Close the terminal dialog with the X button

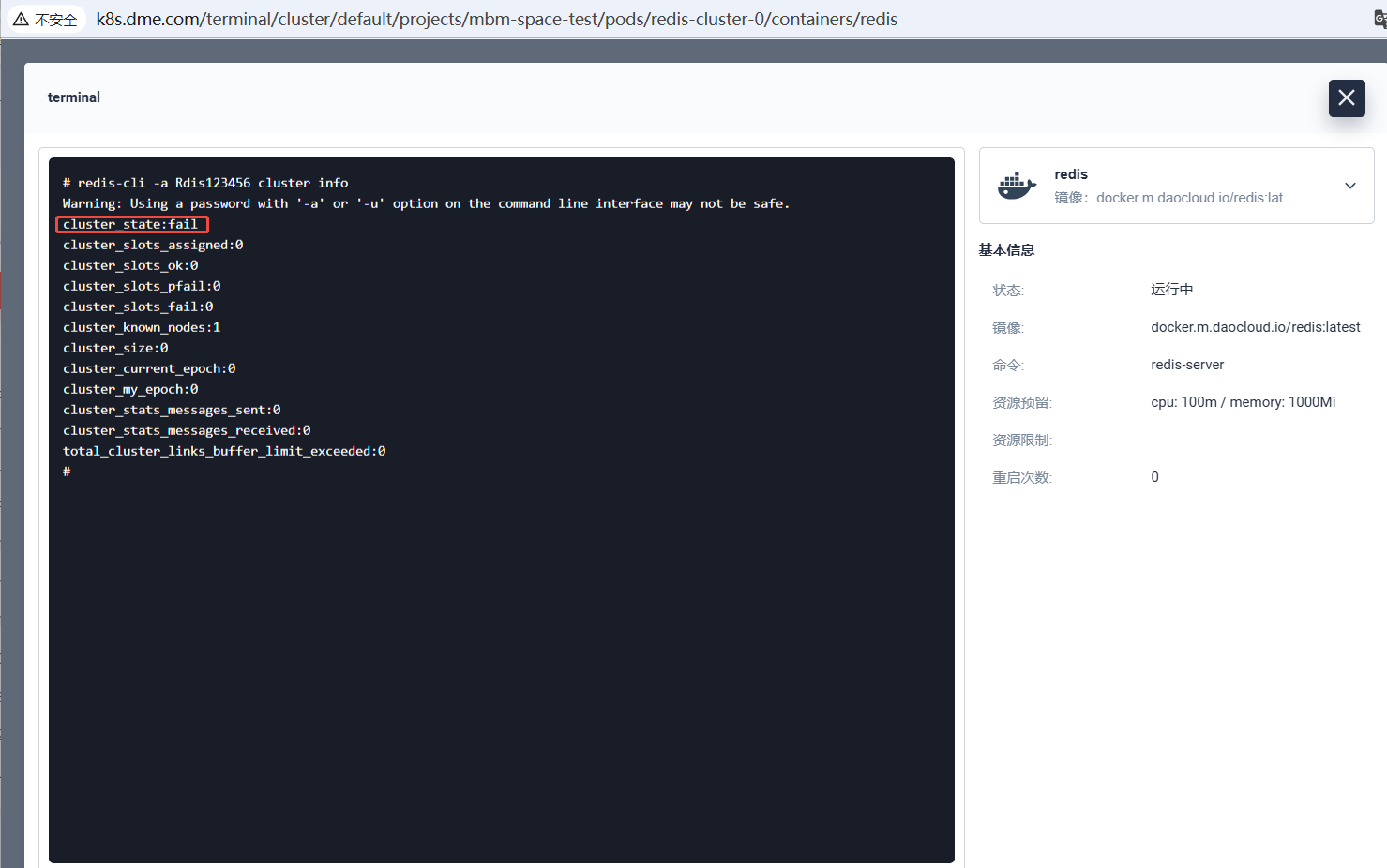[x=1346, y=98]
